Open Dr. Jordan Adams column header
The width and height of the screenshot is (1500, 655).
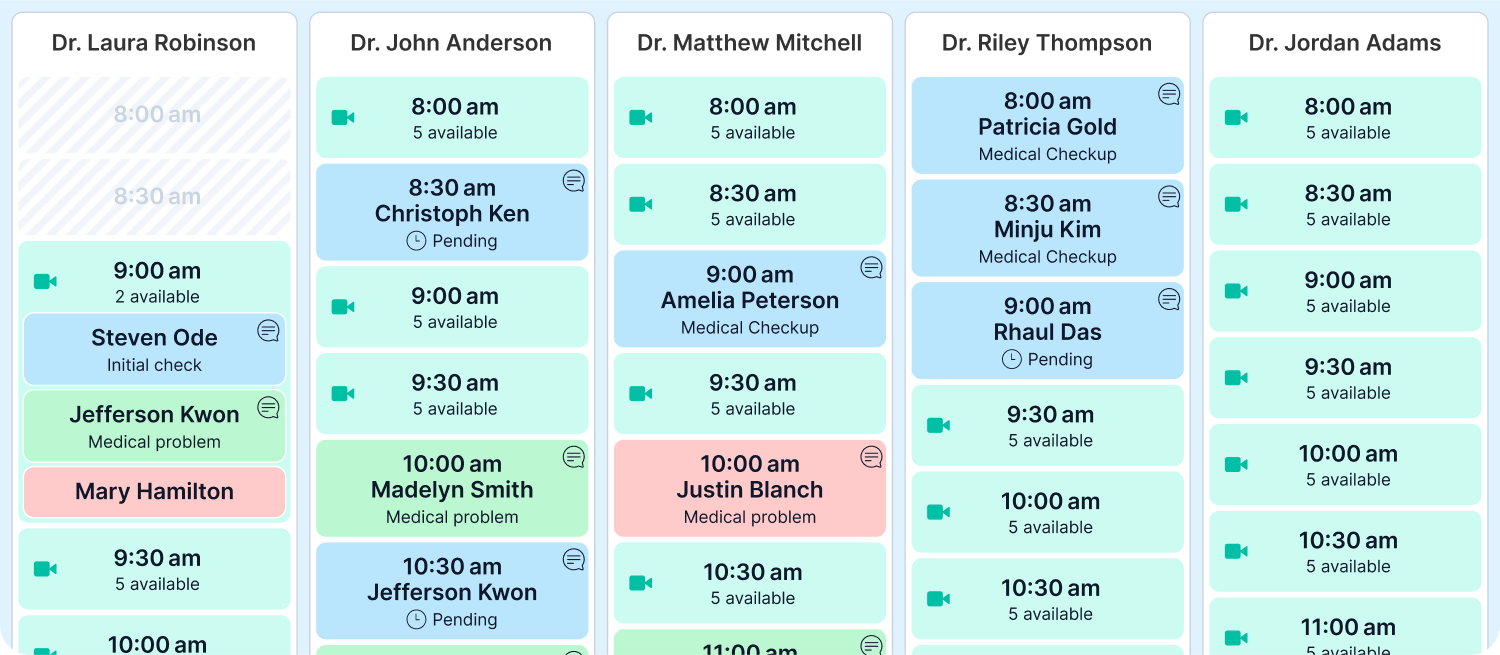click(1345, 43)
